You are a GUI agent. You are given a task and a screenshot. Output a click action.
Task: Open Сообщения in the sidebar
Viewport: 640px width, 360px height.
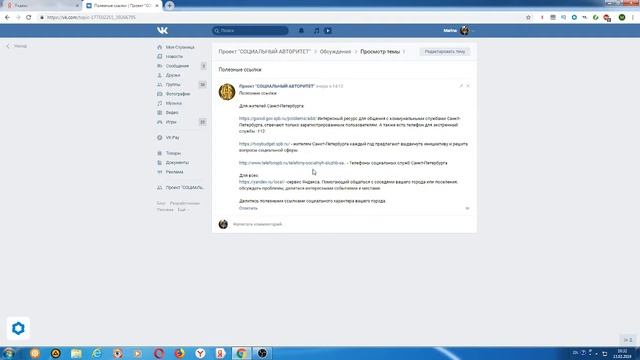point(177,66)
